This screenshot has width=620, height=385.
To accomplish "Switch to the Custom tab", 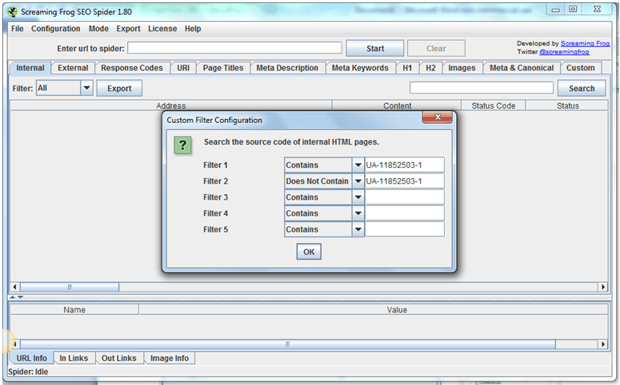I will [x=580, y=68].
